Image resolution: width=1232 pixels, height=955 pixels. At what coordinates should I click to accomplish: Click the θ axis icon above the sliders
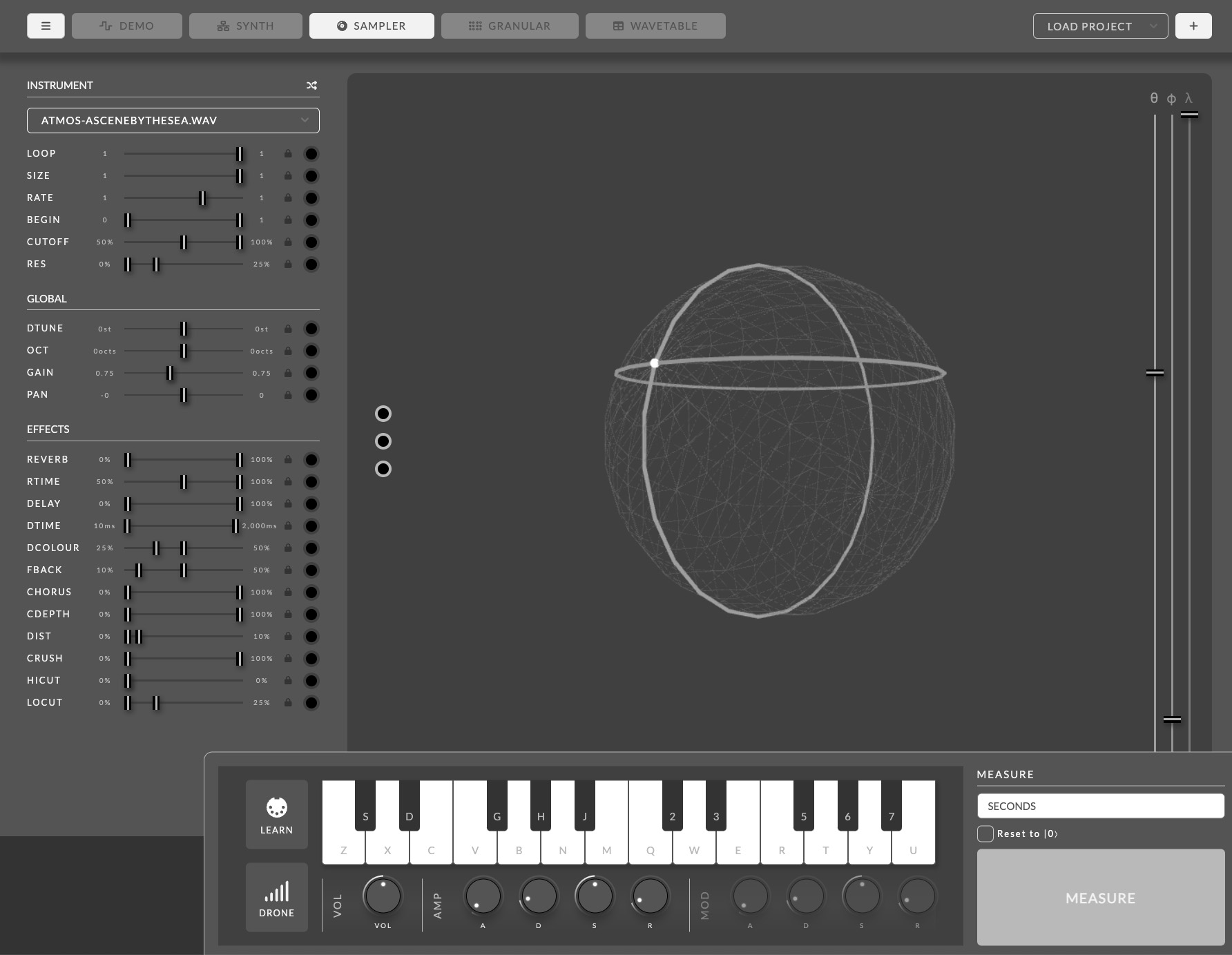1153,98
